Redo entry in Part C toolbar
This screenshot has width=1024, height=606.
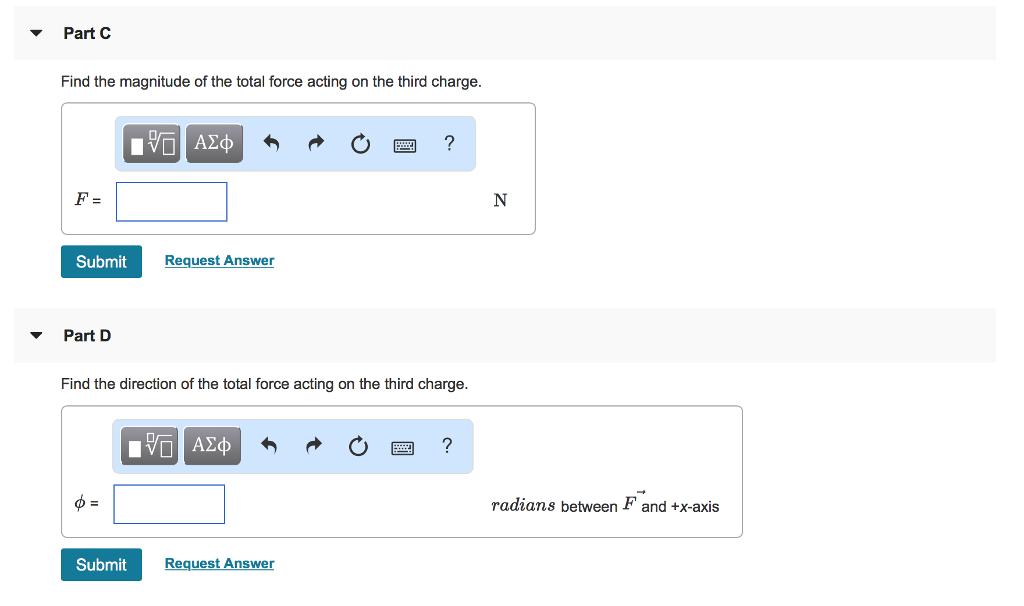click(316, 142)
